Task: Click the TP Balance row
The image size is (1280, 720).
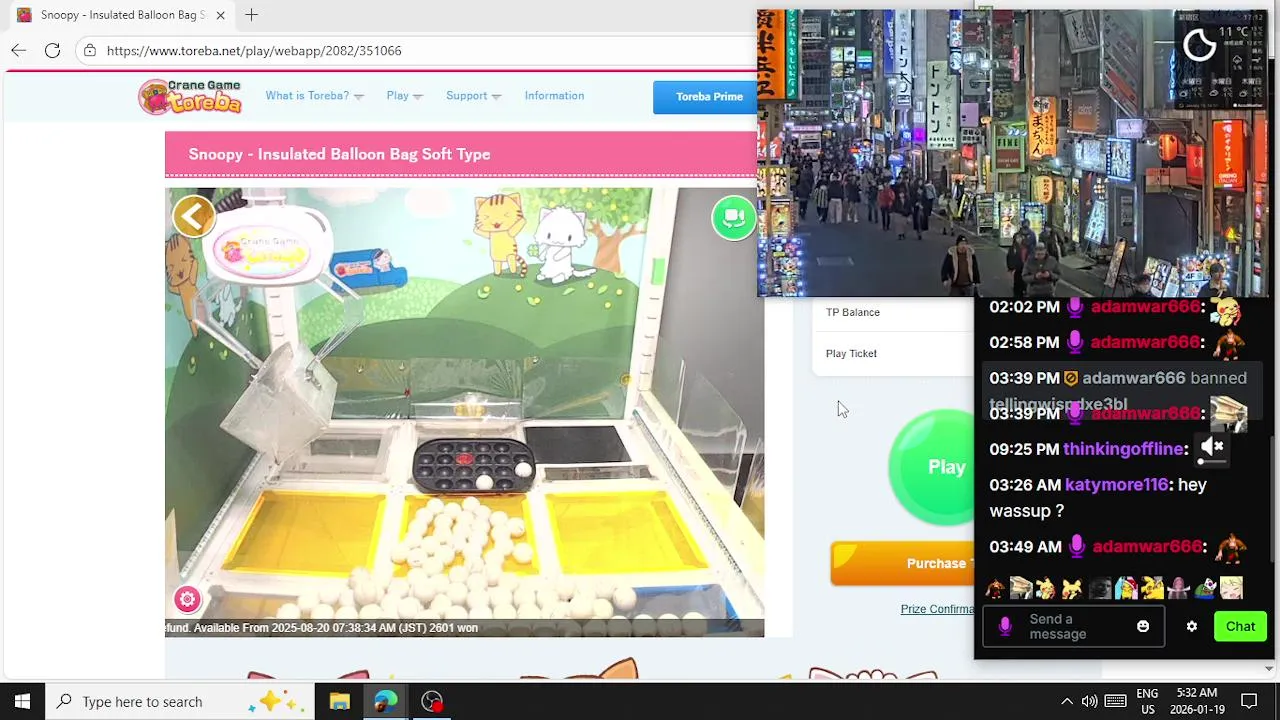Action: tap(893, 312)
